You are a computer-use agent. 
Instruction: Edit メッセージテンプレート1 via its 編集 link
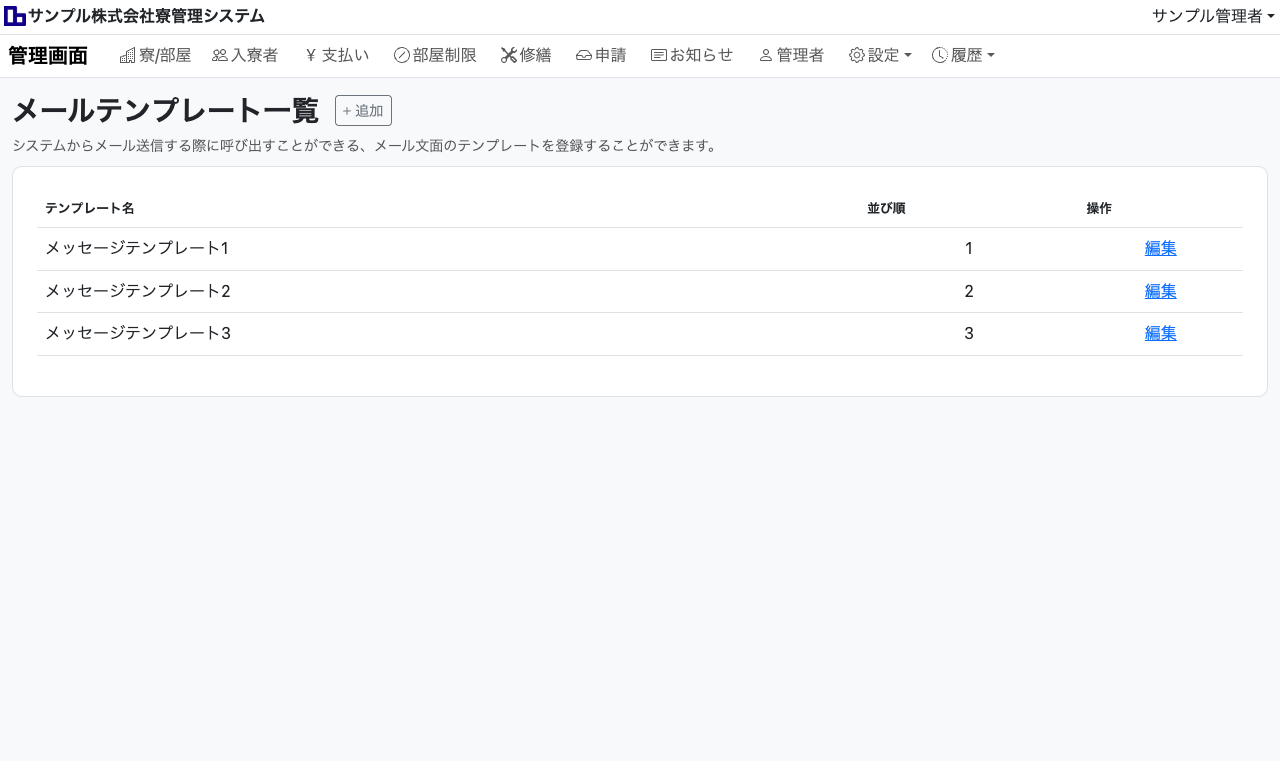coord(1160,249)
